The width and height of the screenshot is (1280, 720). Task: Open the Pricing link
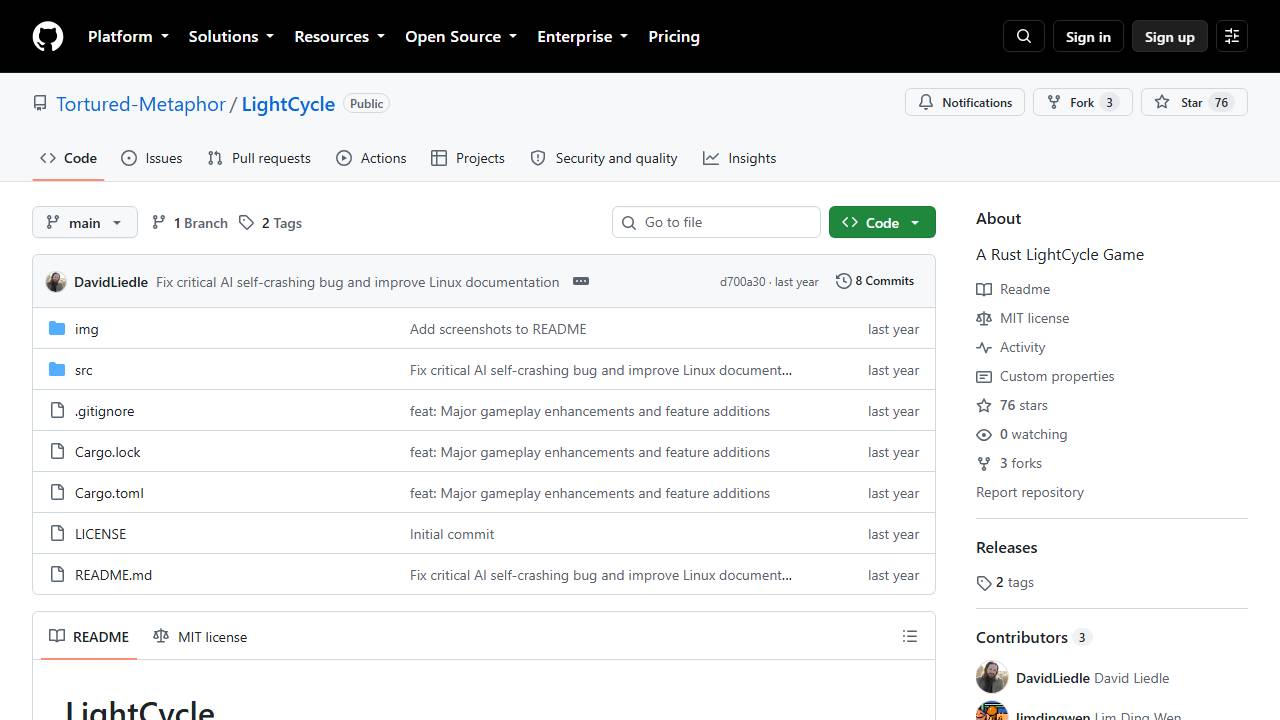coord(674,36)
